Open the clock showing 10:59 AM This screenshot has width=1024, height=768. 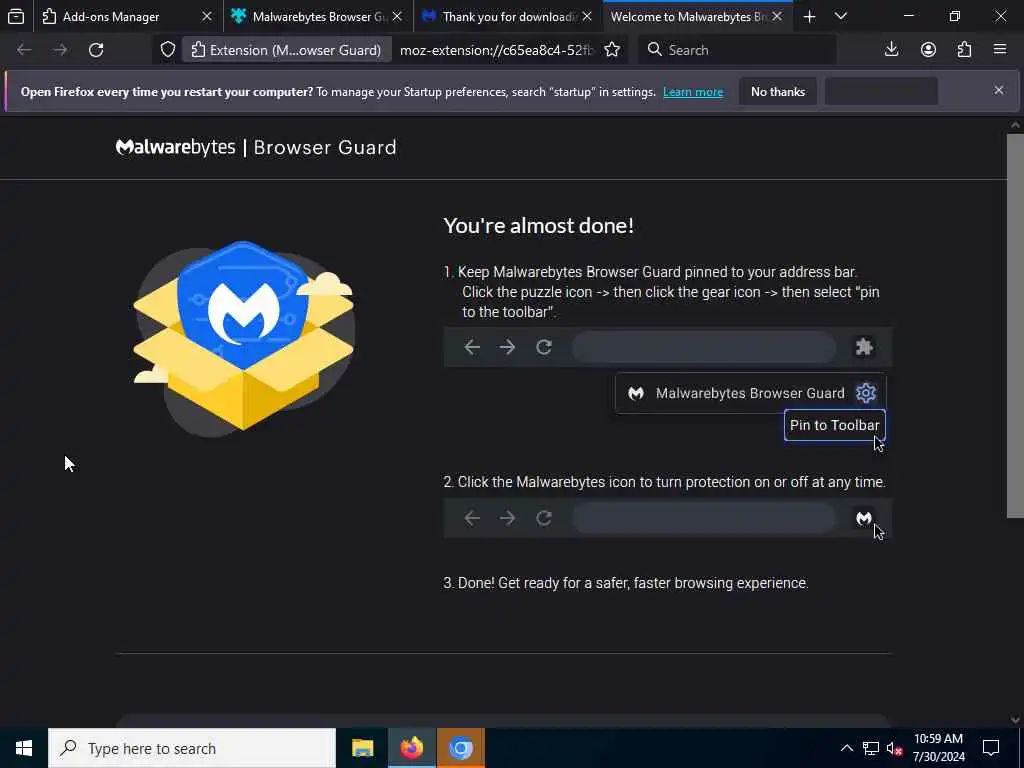938,748
